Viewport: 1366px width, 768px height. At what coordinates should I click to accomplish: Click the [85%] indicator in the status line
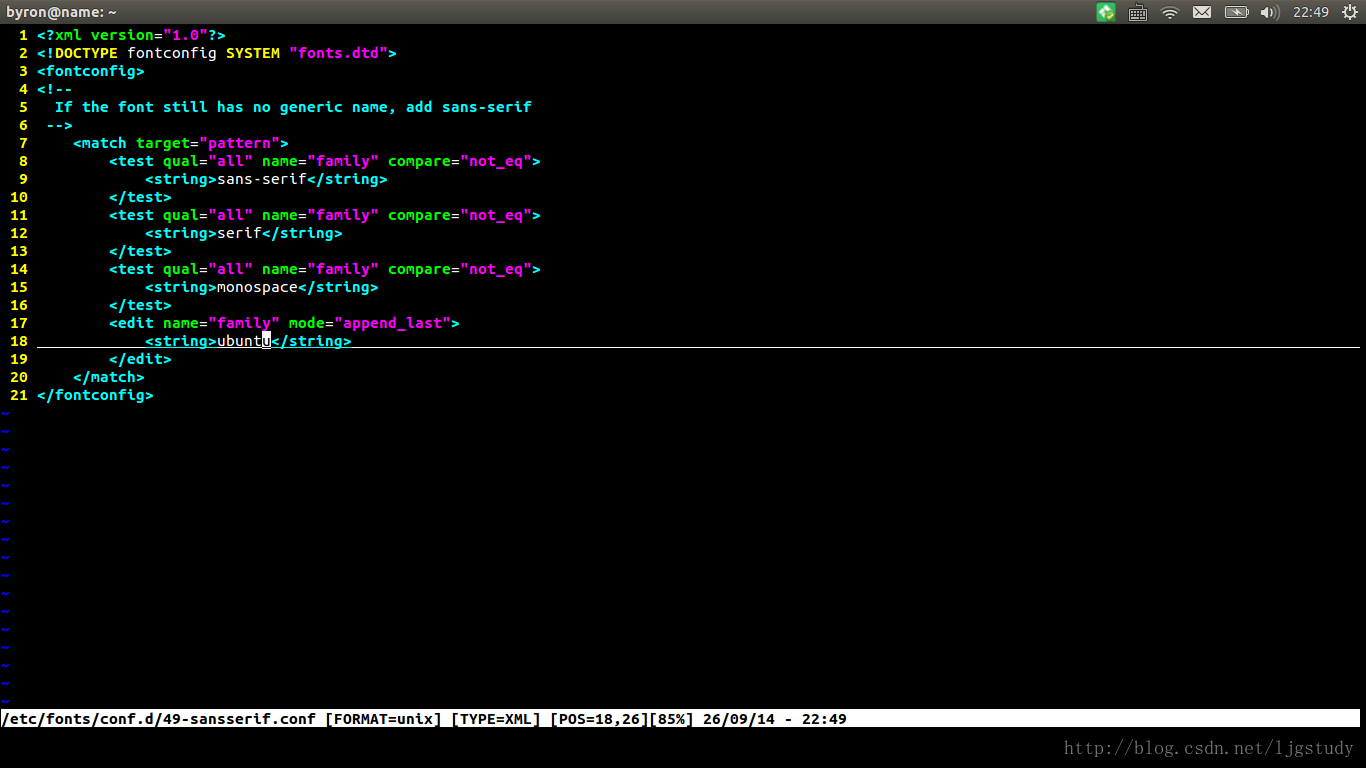pos(671,718)
